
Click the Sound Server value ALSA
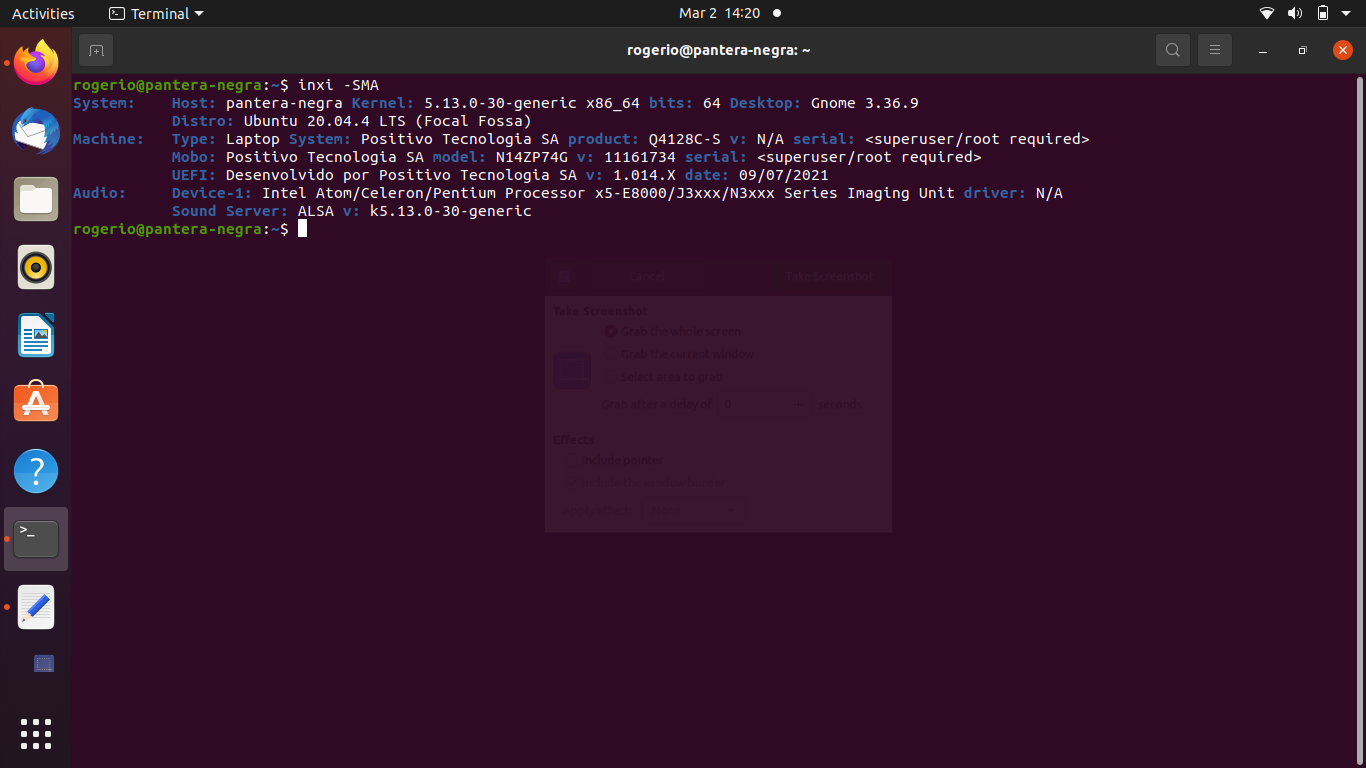(x=316, y=211)
